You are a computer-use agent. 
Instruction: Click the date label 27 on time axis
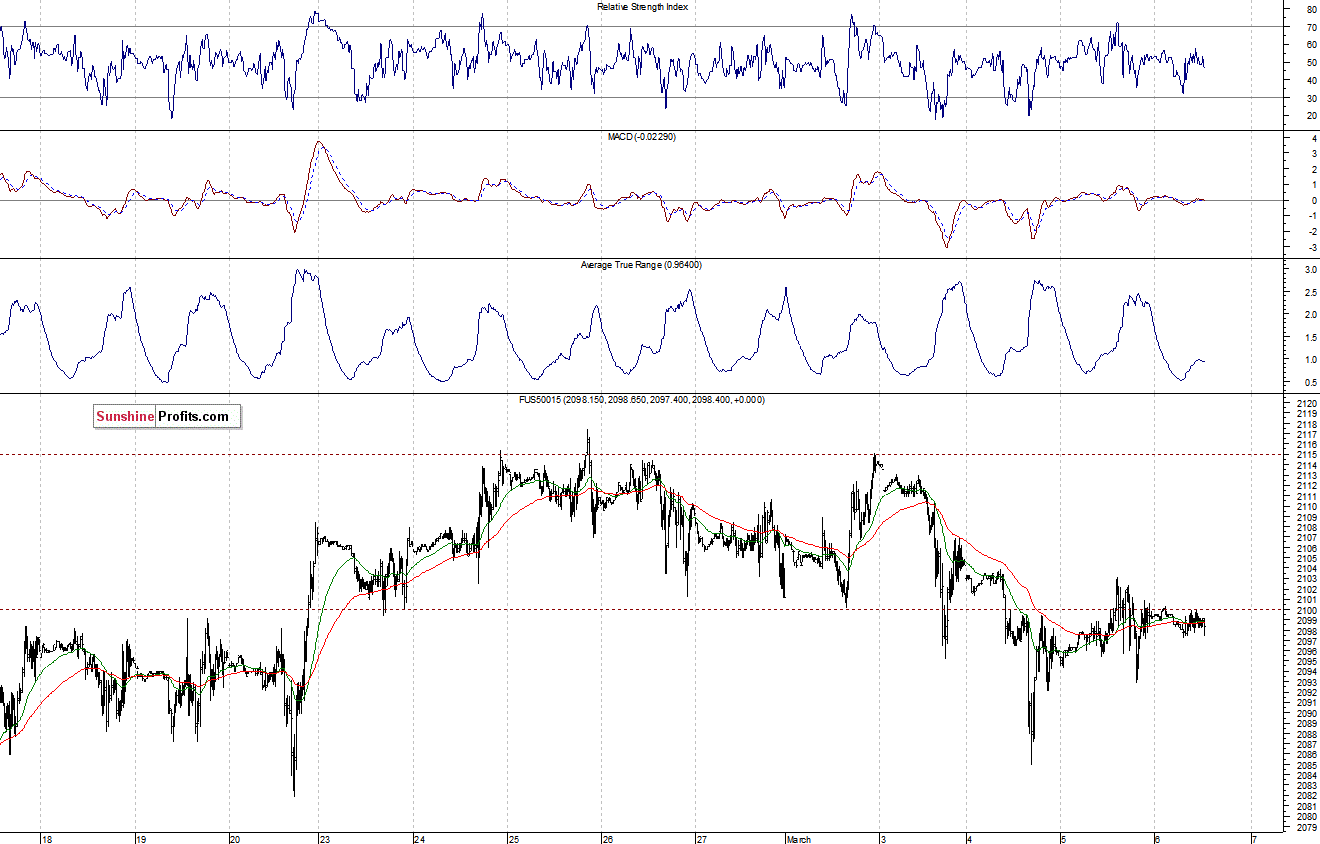701,838
